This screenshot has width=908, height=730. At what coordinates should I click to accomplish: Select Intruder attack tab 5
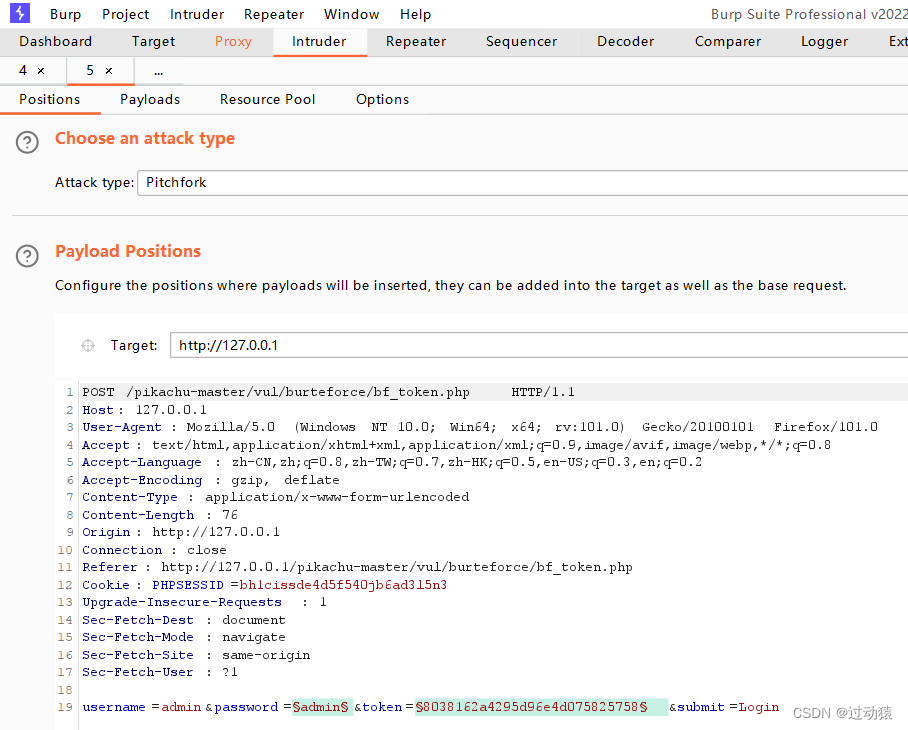pyautogui.click(x=90, y=71)
